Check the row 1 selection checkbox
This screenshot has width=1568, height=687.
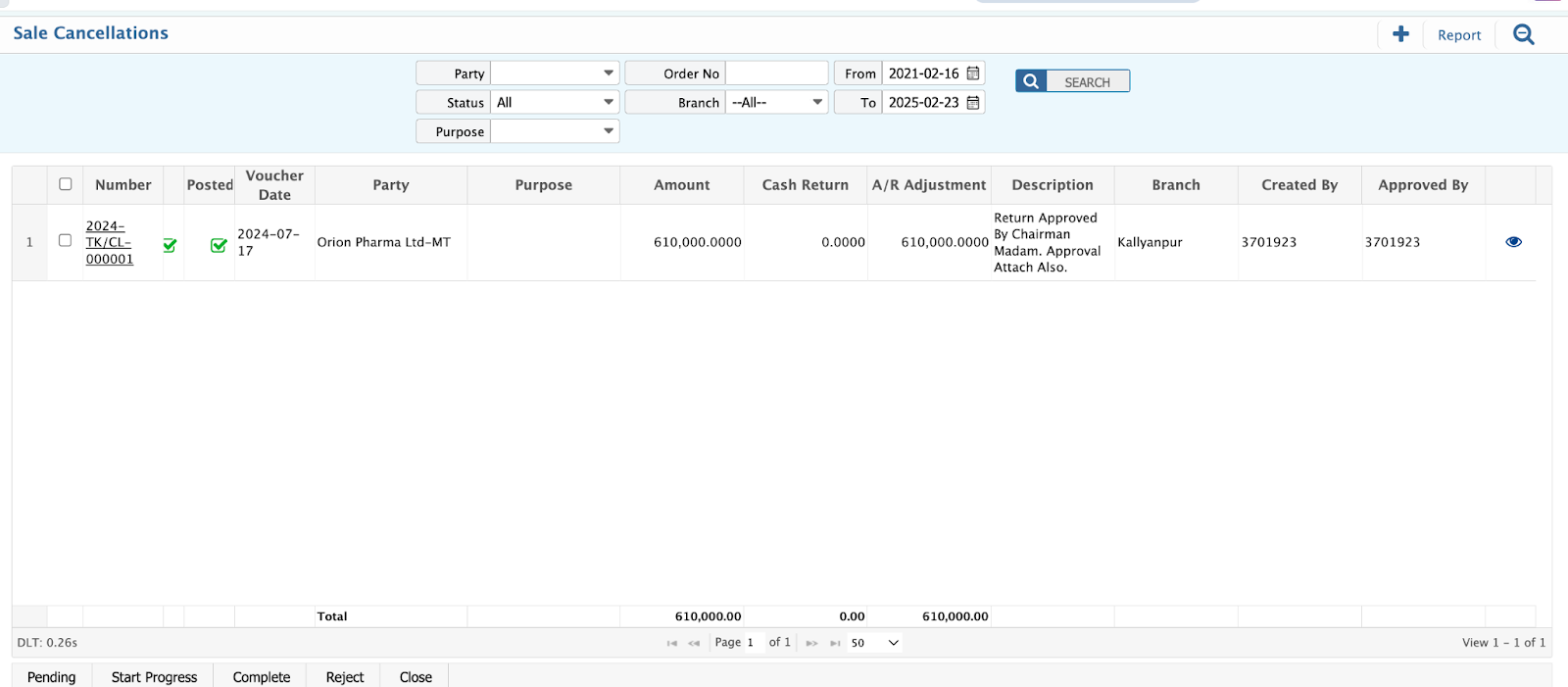[x=66, y=240]
